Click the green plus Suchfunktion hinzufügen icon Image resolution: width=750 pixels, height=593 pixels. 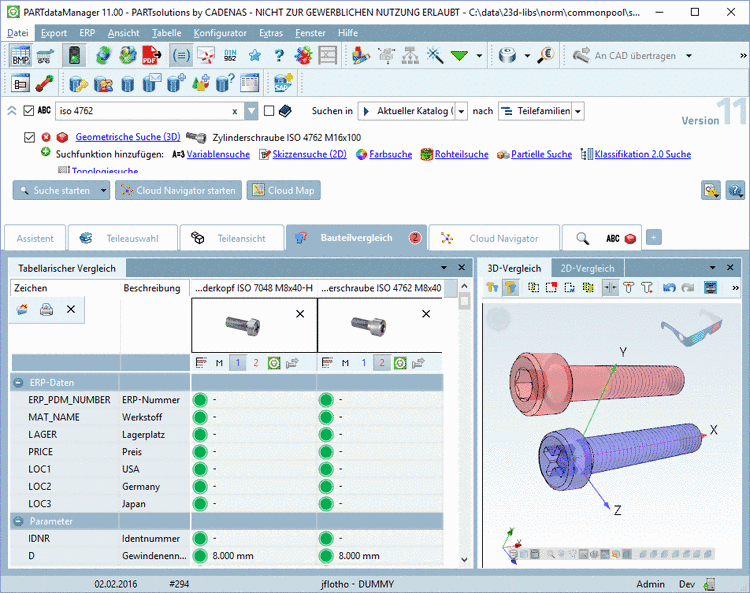tap(45, 153)
